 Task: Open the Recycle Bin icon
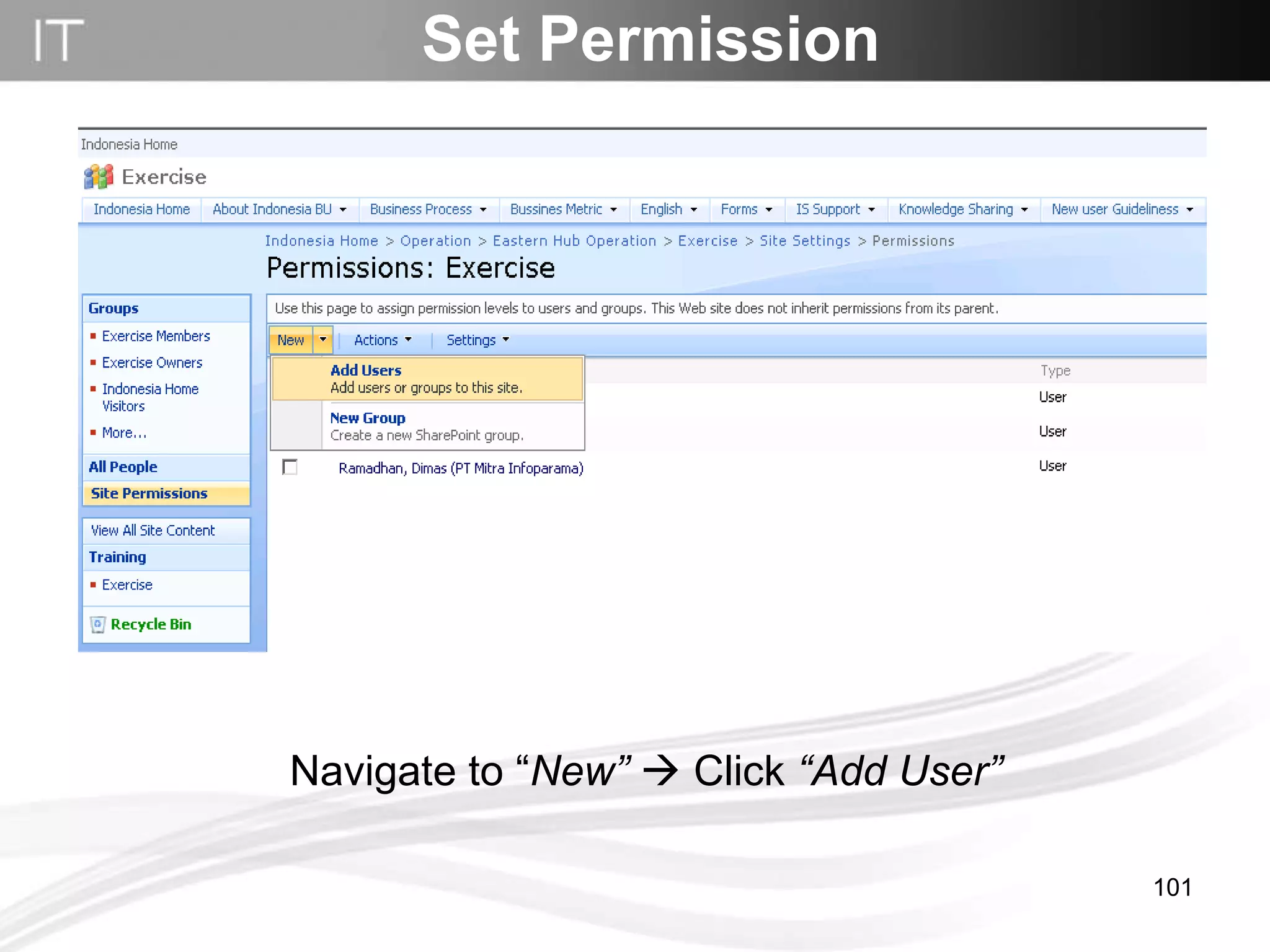point(97,625)
